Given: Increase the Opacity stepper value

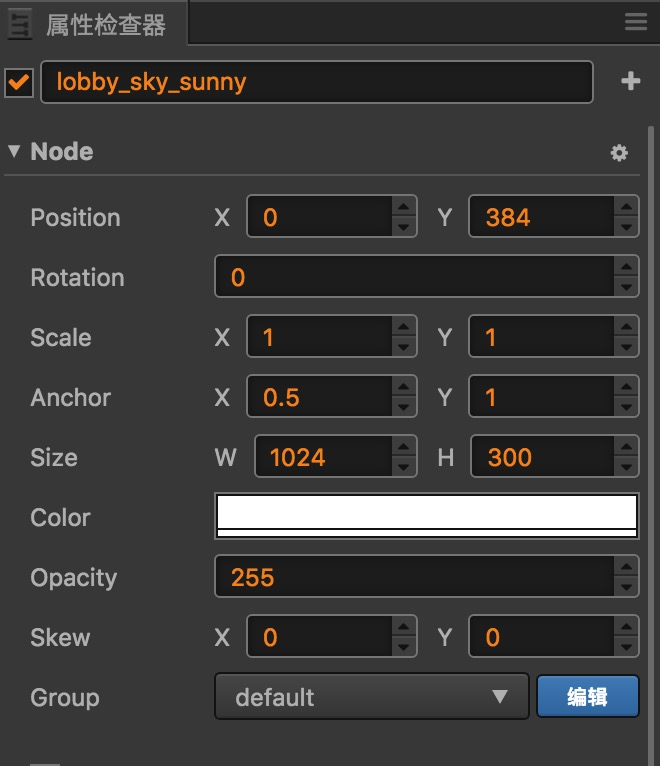Looking at the screenshot, I should 626,568.
